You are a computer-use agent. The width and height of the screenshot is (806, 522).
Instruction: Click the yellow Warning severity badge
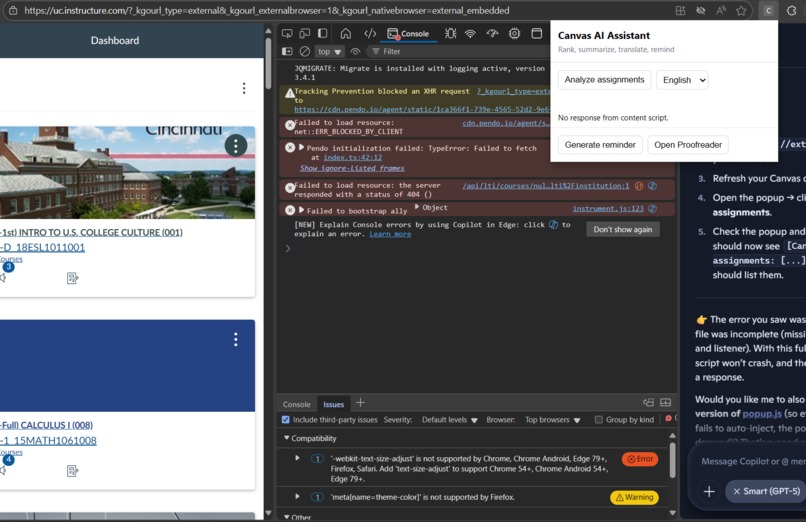click(x=634, y=497)
